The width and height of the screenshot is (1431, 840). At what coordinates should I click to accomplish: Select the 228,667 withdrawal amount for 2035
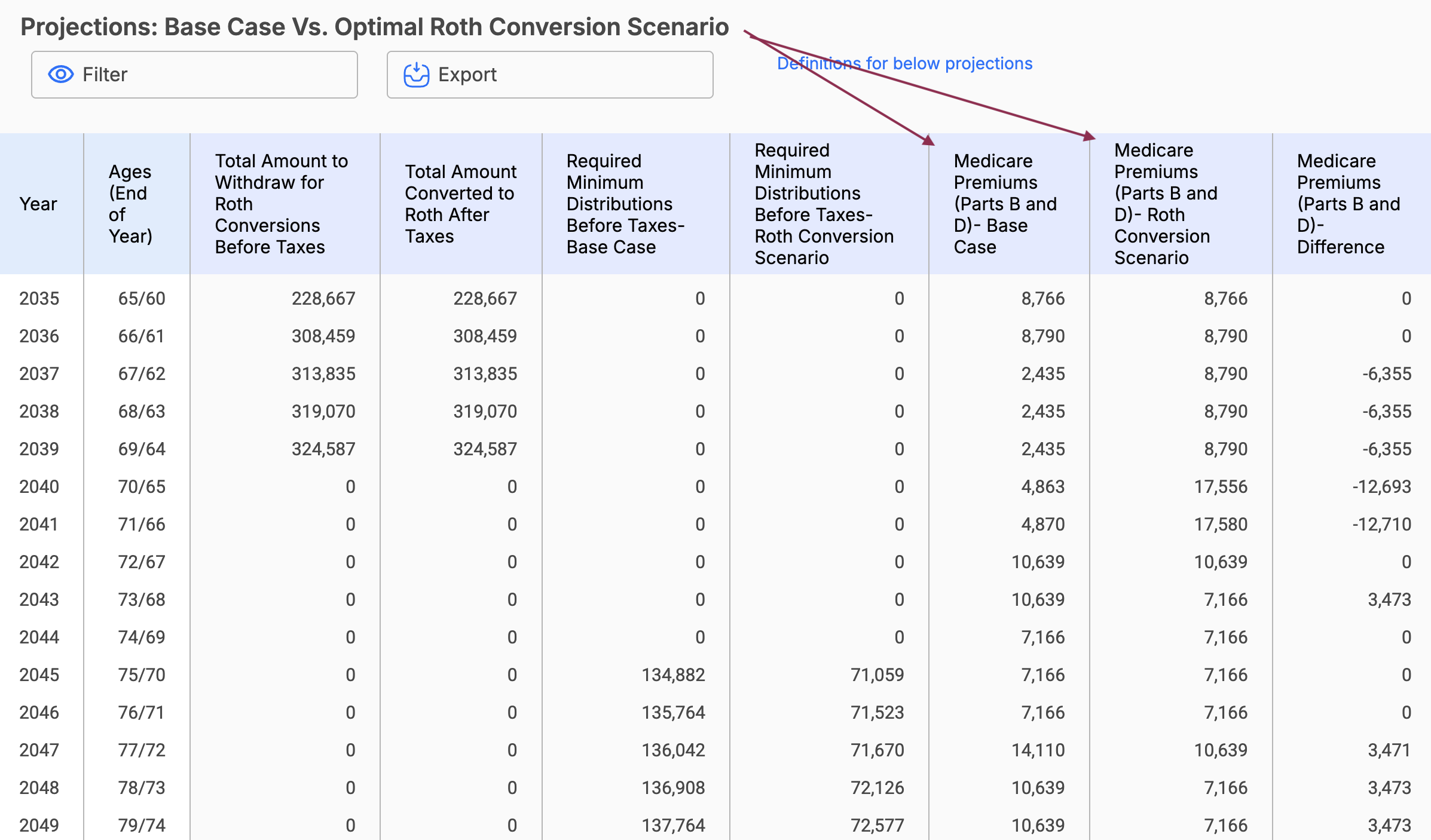[323, 298]
